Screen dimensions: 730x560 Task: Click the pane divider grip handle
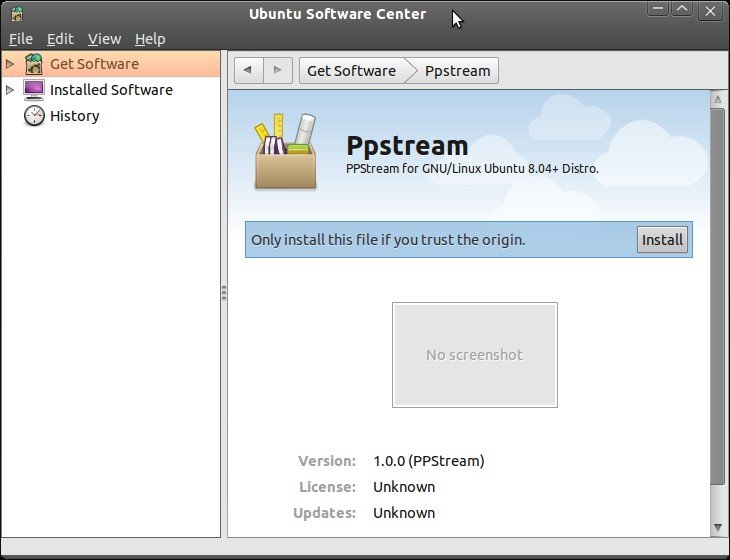click(x=224, y=293)
